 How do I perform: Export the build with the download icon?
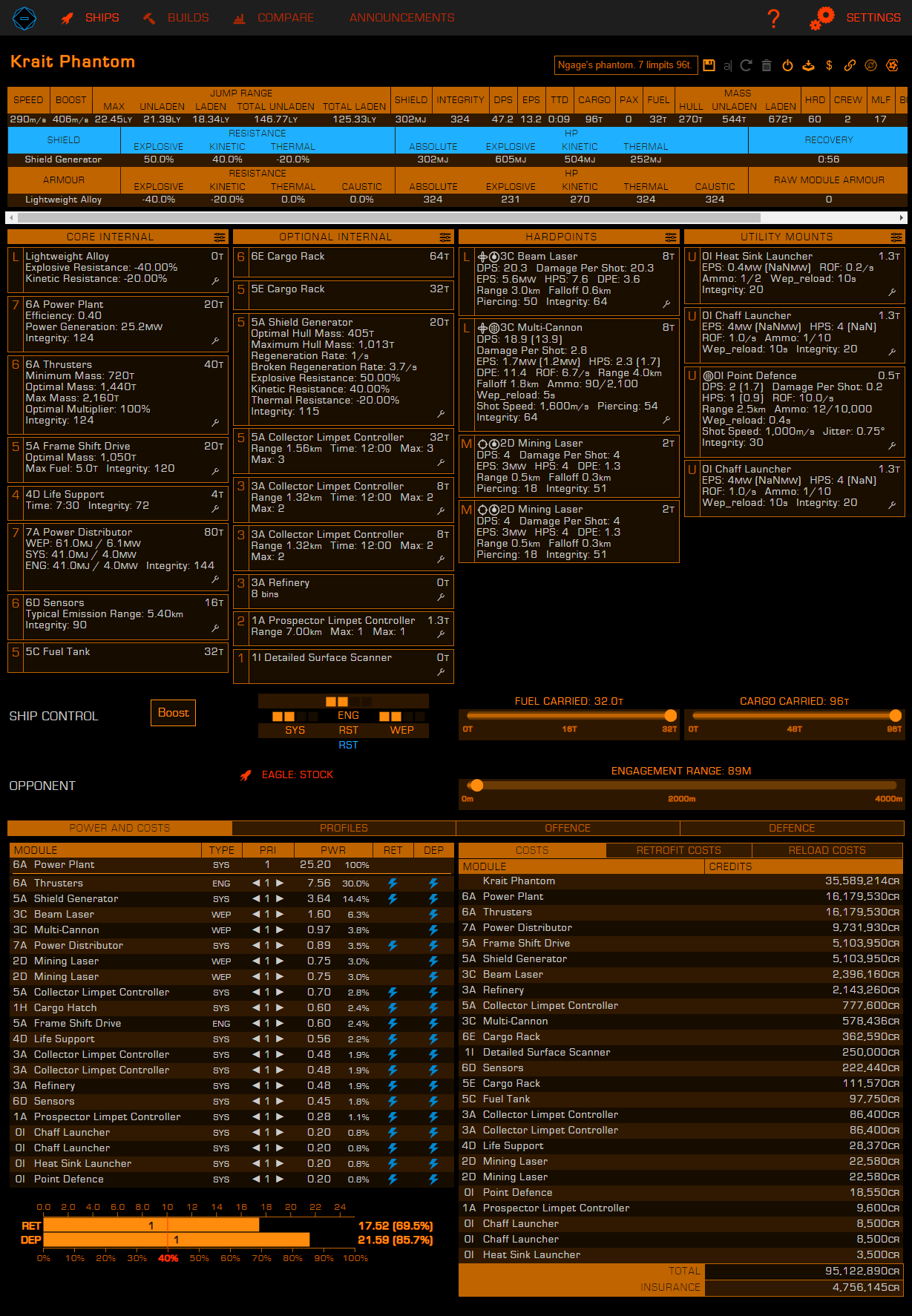pos(808,65)
